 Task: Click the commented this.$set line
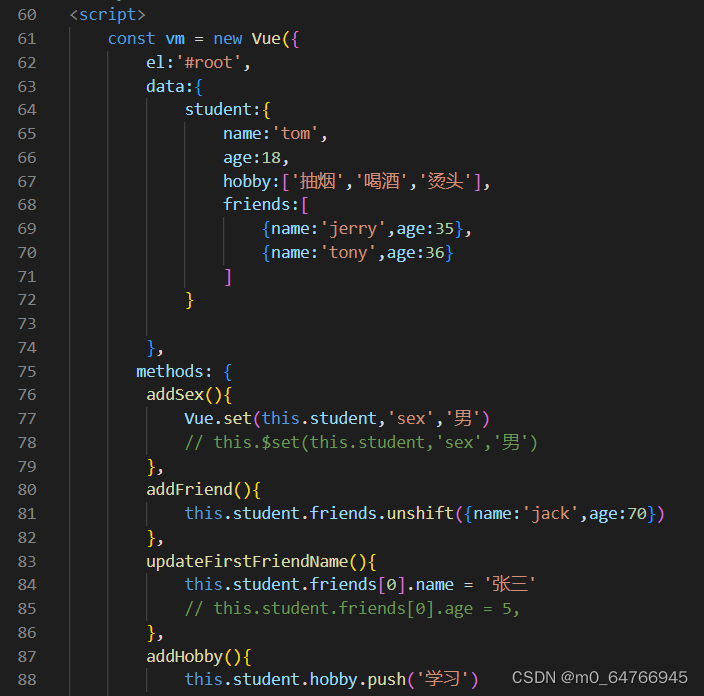pos(361,443)
